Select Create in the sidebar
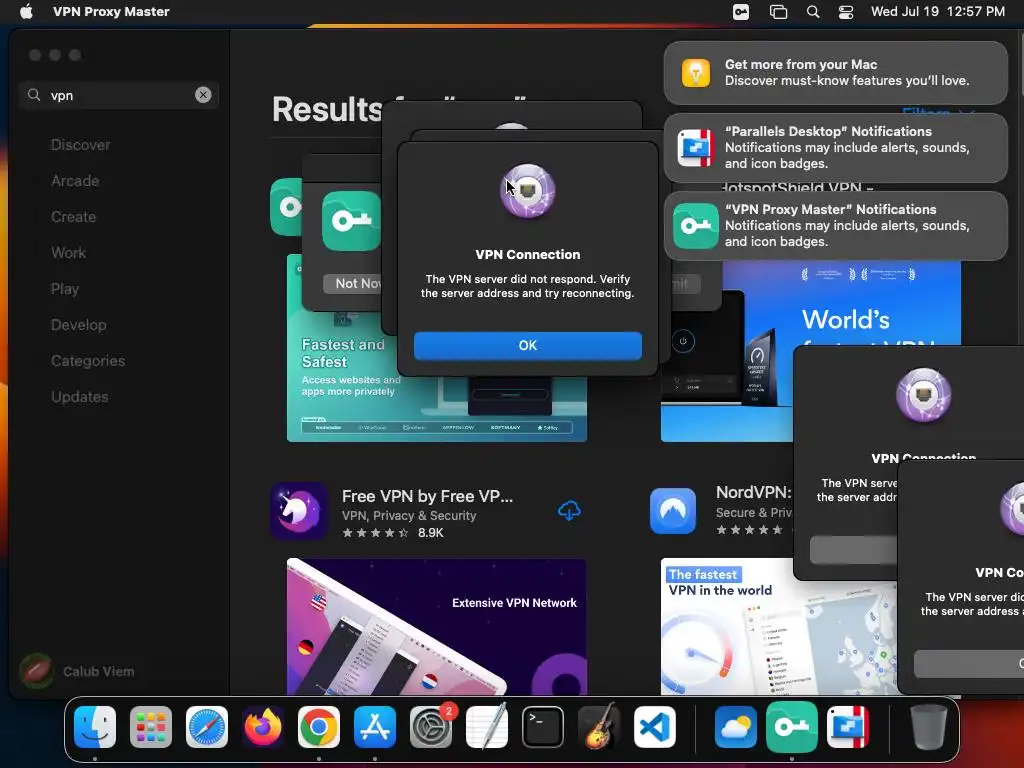The image size is (1024, 768). click(x=73, y=217)
